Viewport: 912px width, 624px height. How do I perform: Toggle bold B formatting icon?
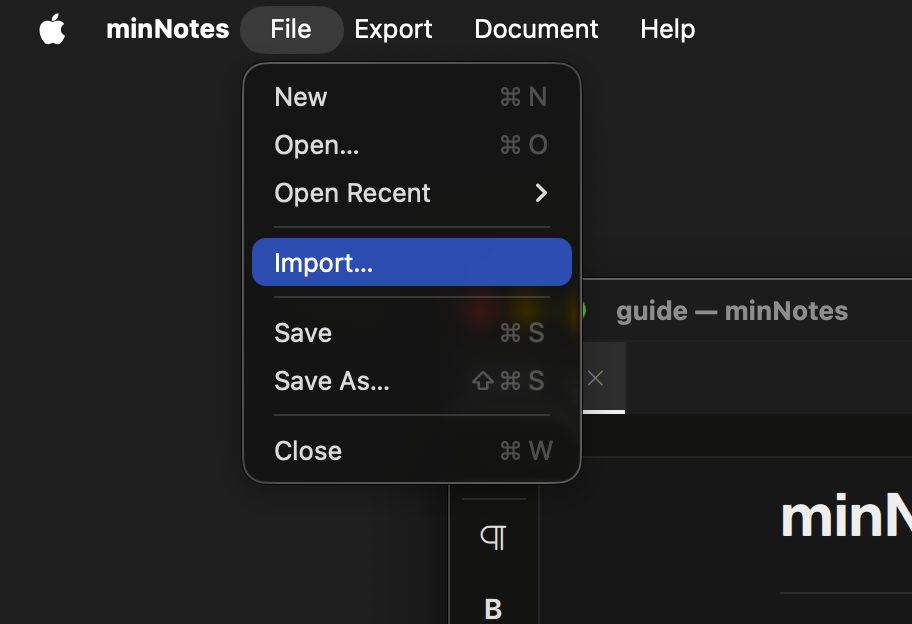pos(493,609)
